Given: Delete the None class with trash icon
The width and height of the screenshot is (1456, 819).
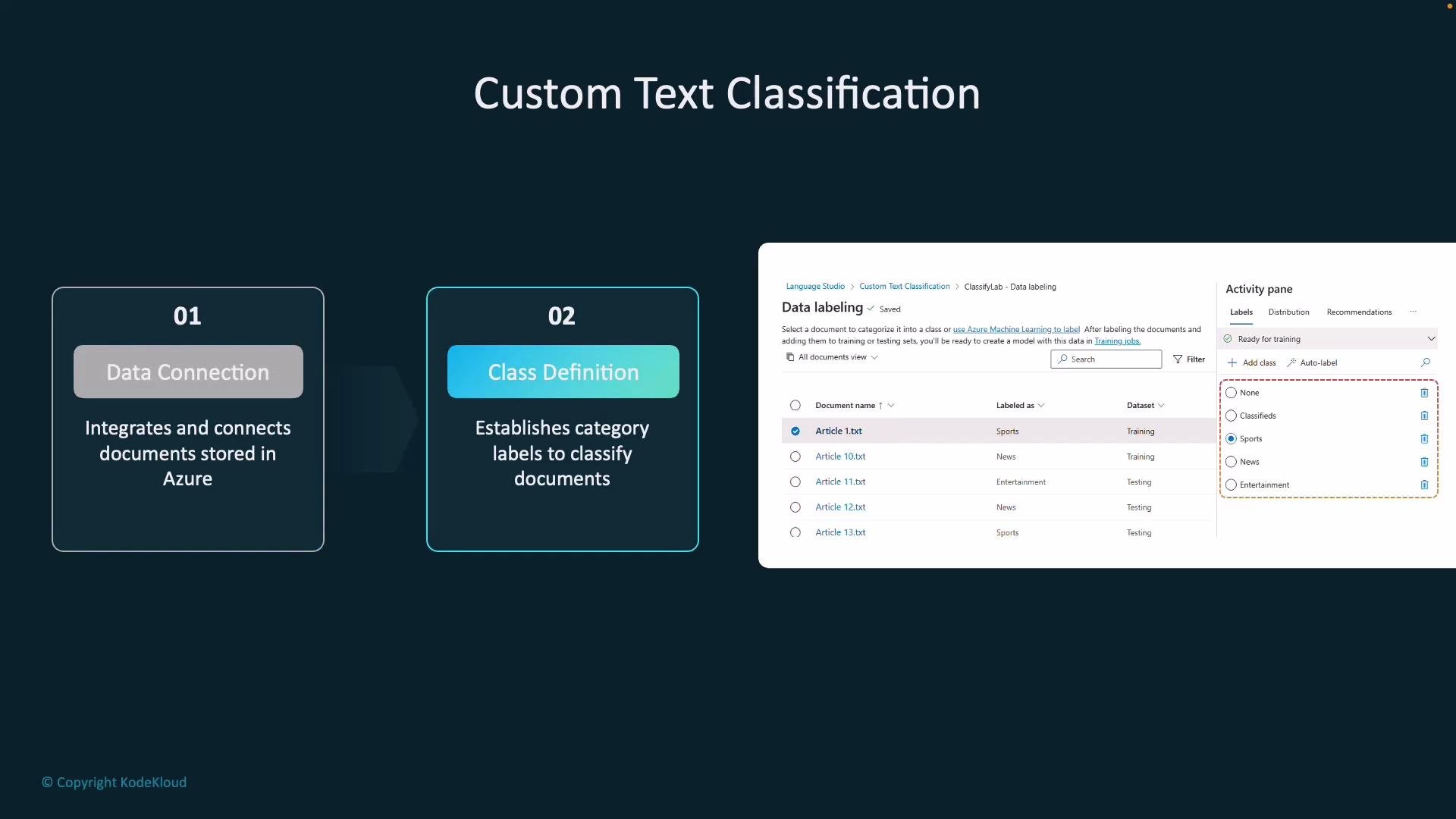Looking at the screenshot, I should click(x=1424, y=393).
